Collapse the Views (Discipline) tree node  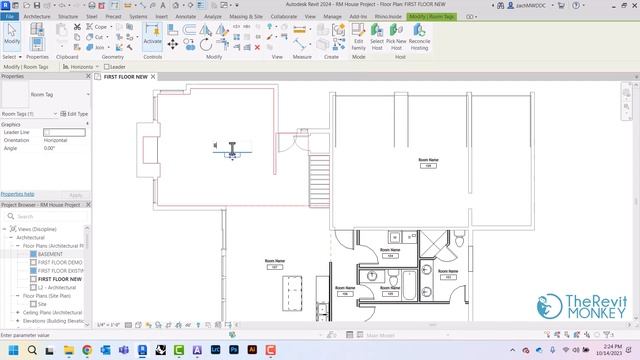click(4, 229)
